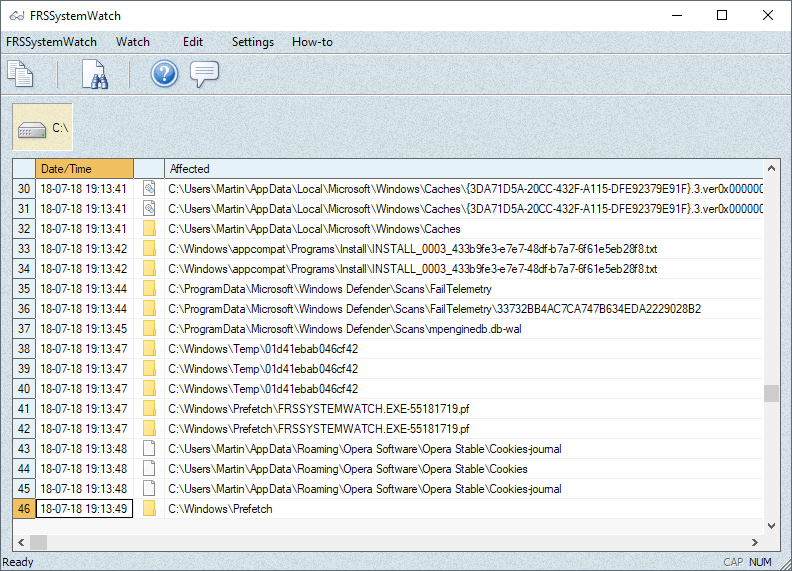Click the folder icon in row 46
The image size is (792, 571).
coord(149,509)
